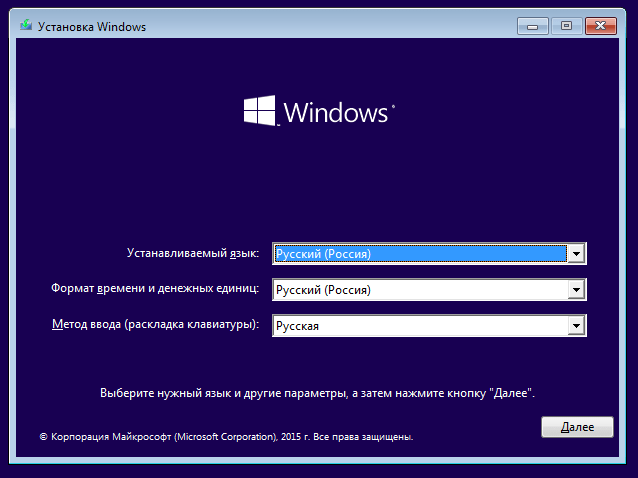Click the Выберите нужный язык instruction text

point(318,394)
